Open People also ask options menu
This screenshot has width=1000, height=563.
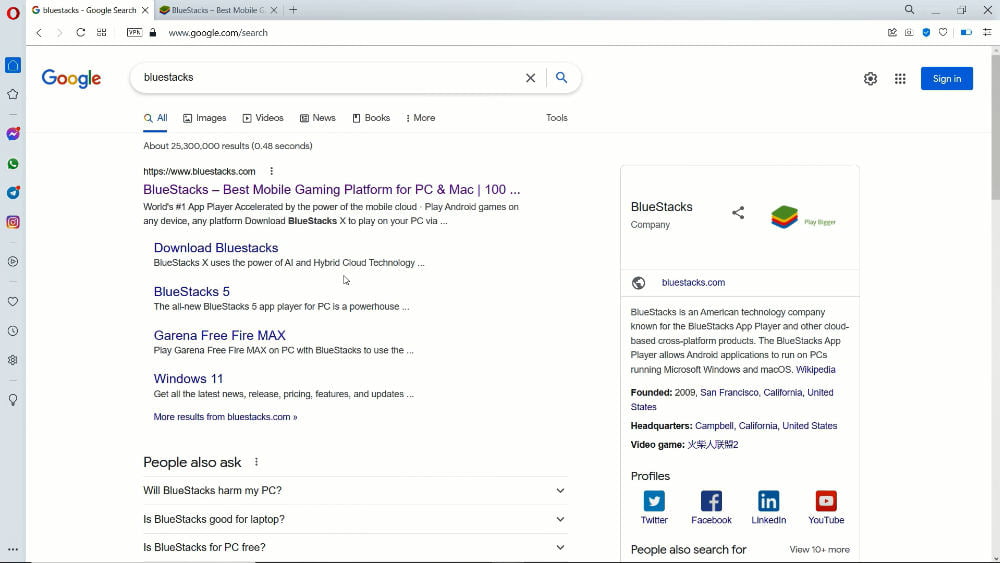(256, 462)
